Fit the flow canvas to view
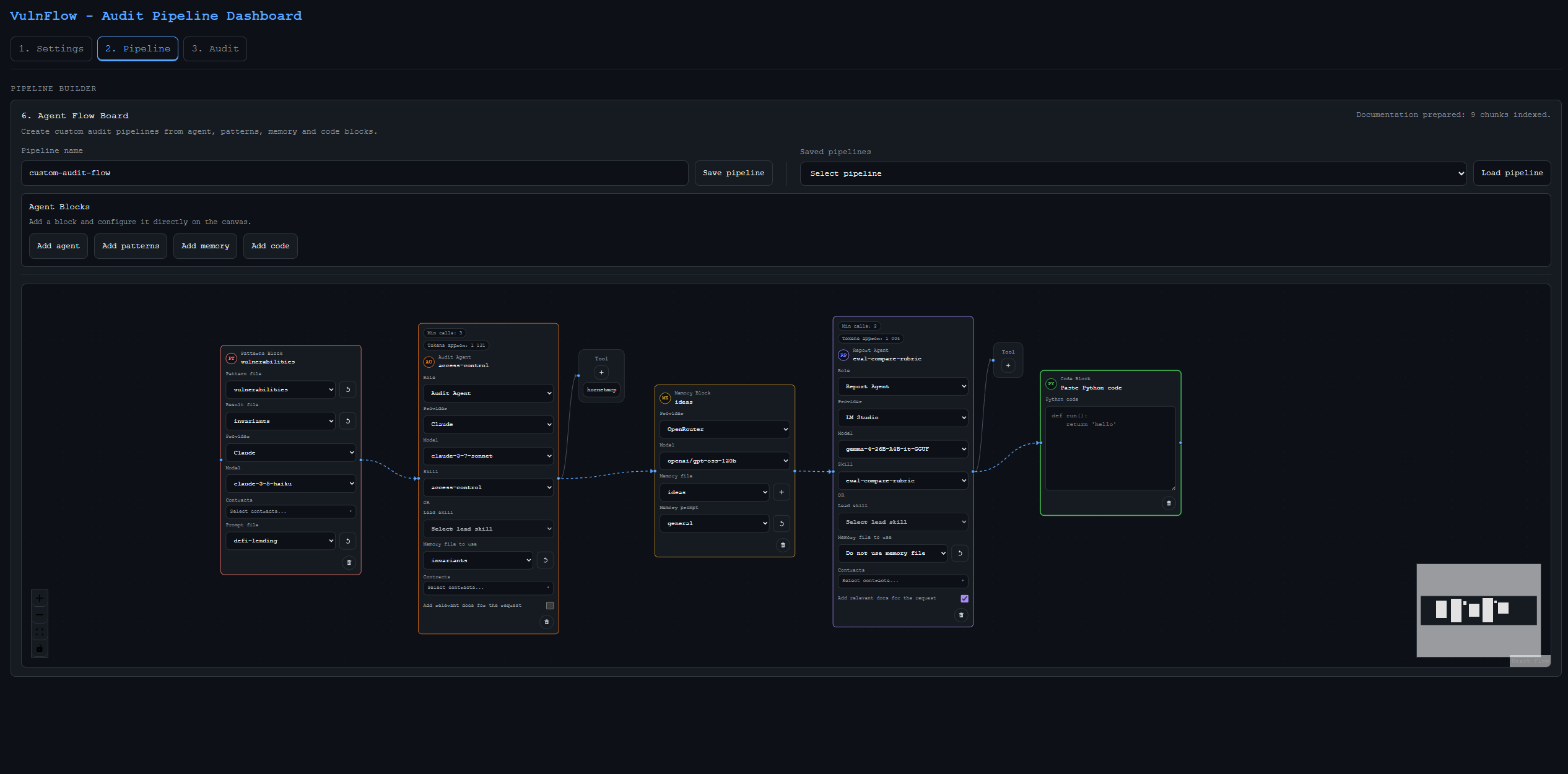Image resolution: width=1568 pixels, height=774 pixels. point(40,632)
